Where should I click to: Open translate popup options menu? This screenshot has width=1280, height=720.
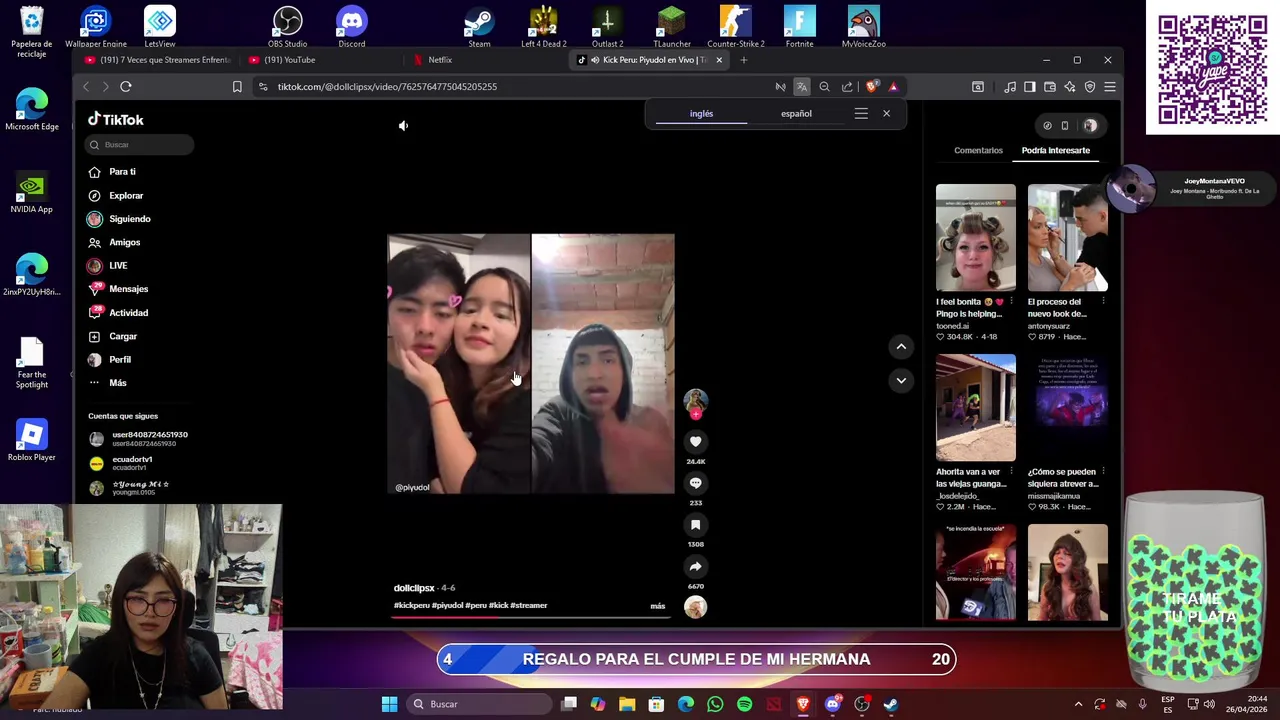pos(861,114)
